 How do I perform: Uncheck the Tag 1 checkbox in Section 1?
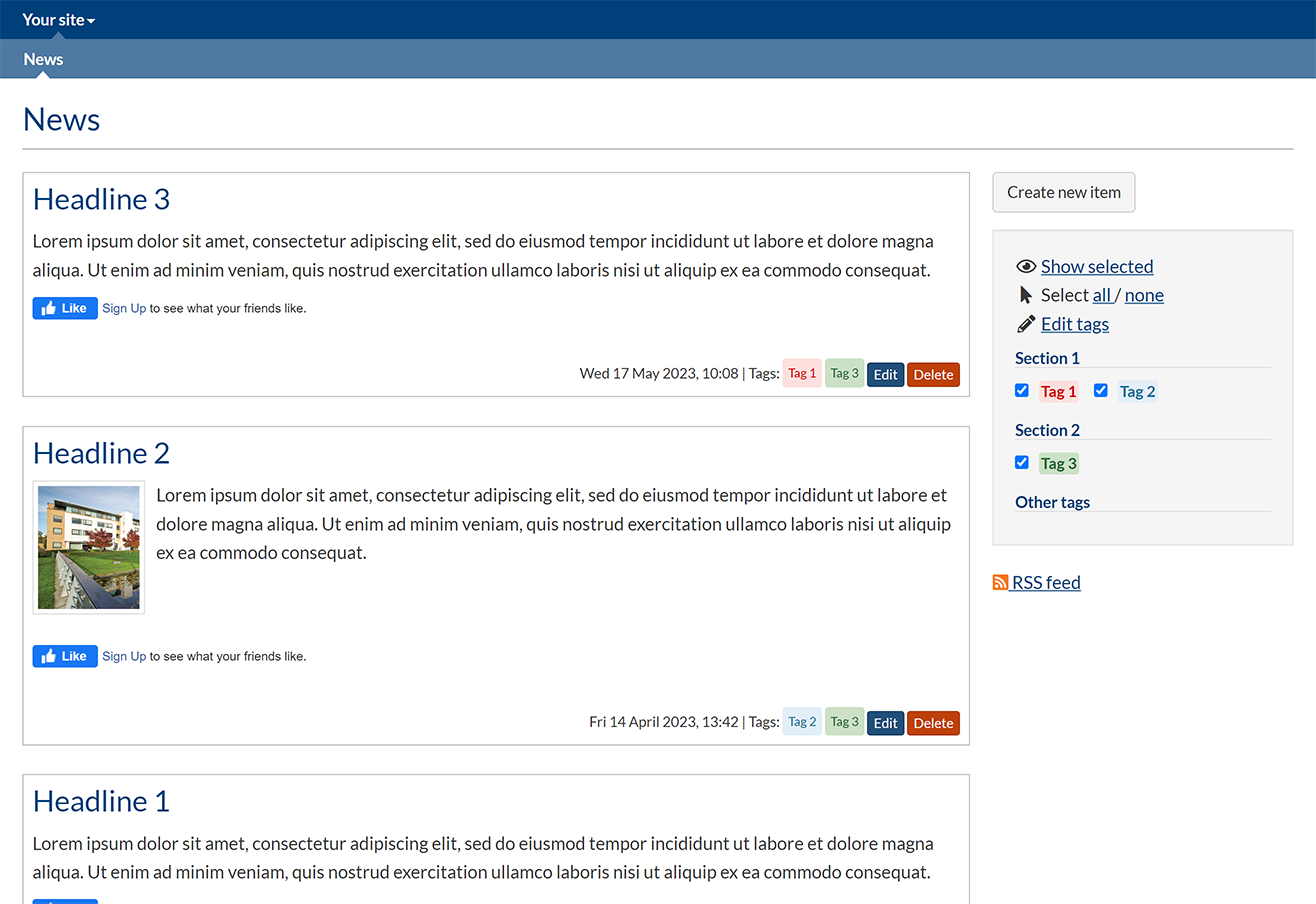pos(1022,390)
